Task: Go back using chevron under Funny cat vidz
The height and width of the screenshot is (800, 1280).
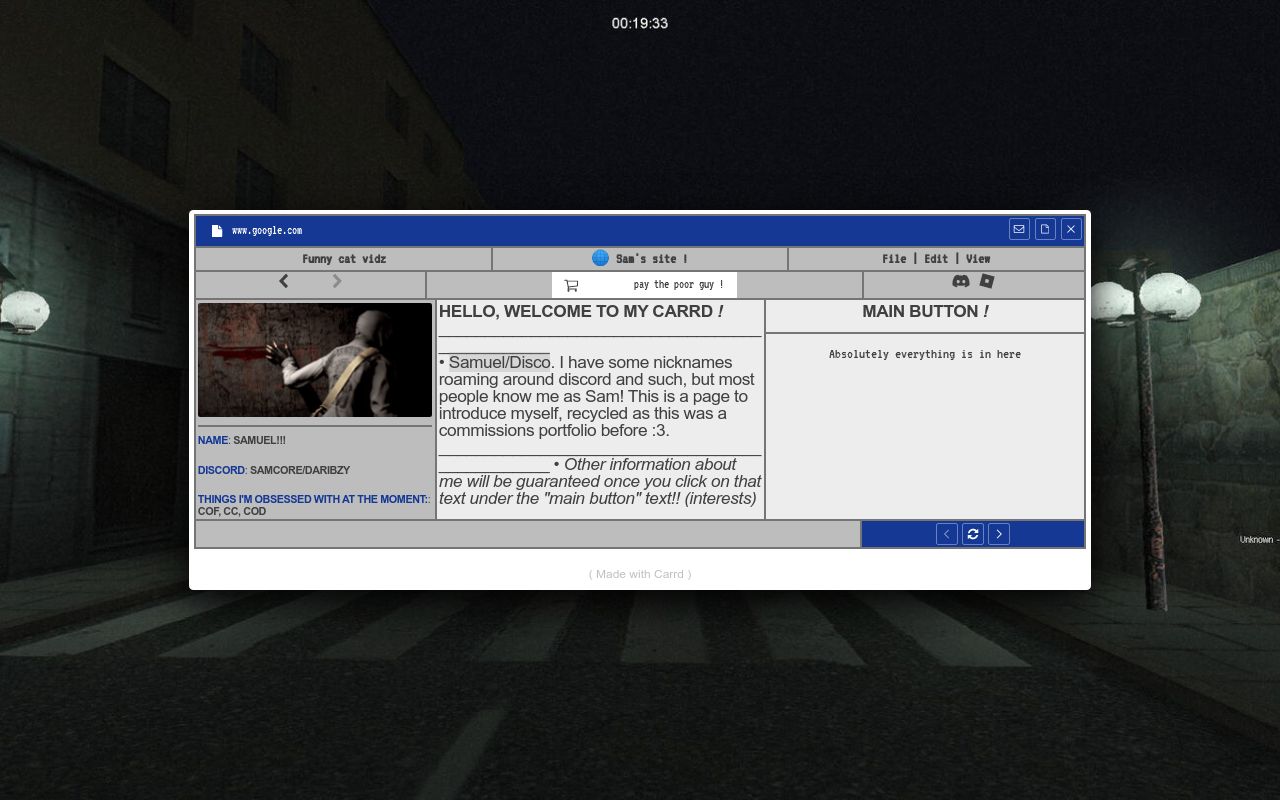Action: 284,282
